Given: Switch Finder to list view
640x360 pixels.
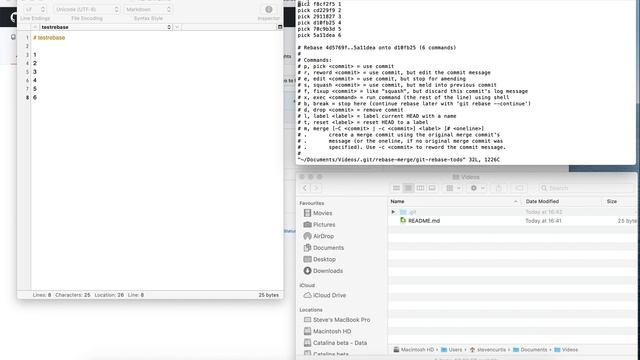Looking at the screenshot, I should coord(408,188).
